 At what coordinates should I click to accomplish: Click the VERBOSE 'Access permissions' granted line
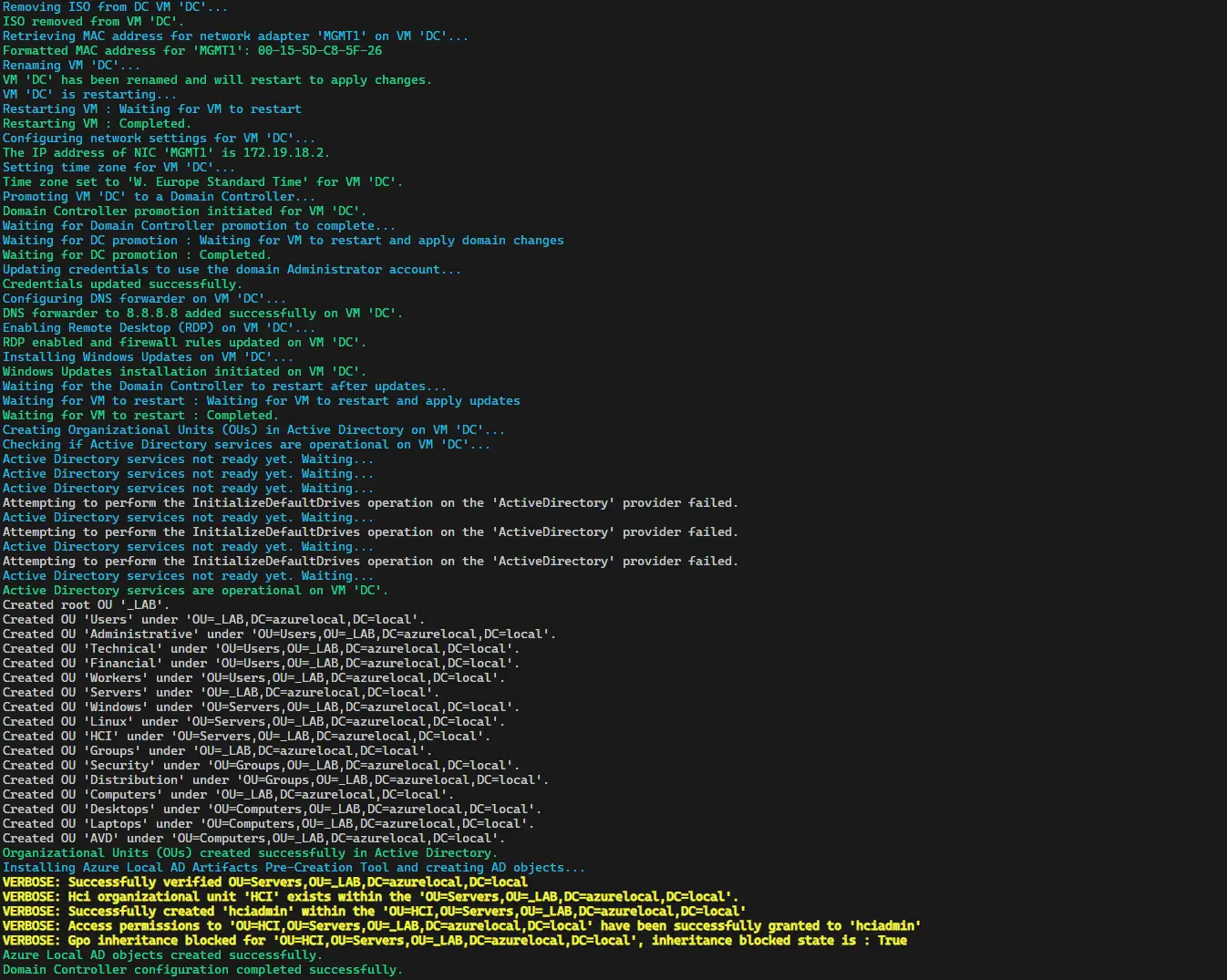pos(461,926)
